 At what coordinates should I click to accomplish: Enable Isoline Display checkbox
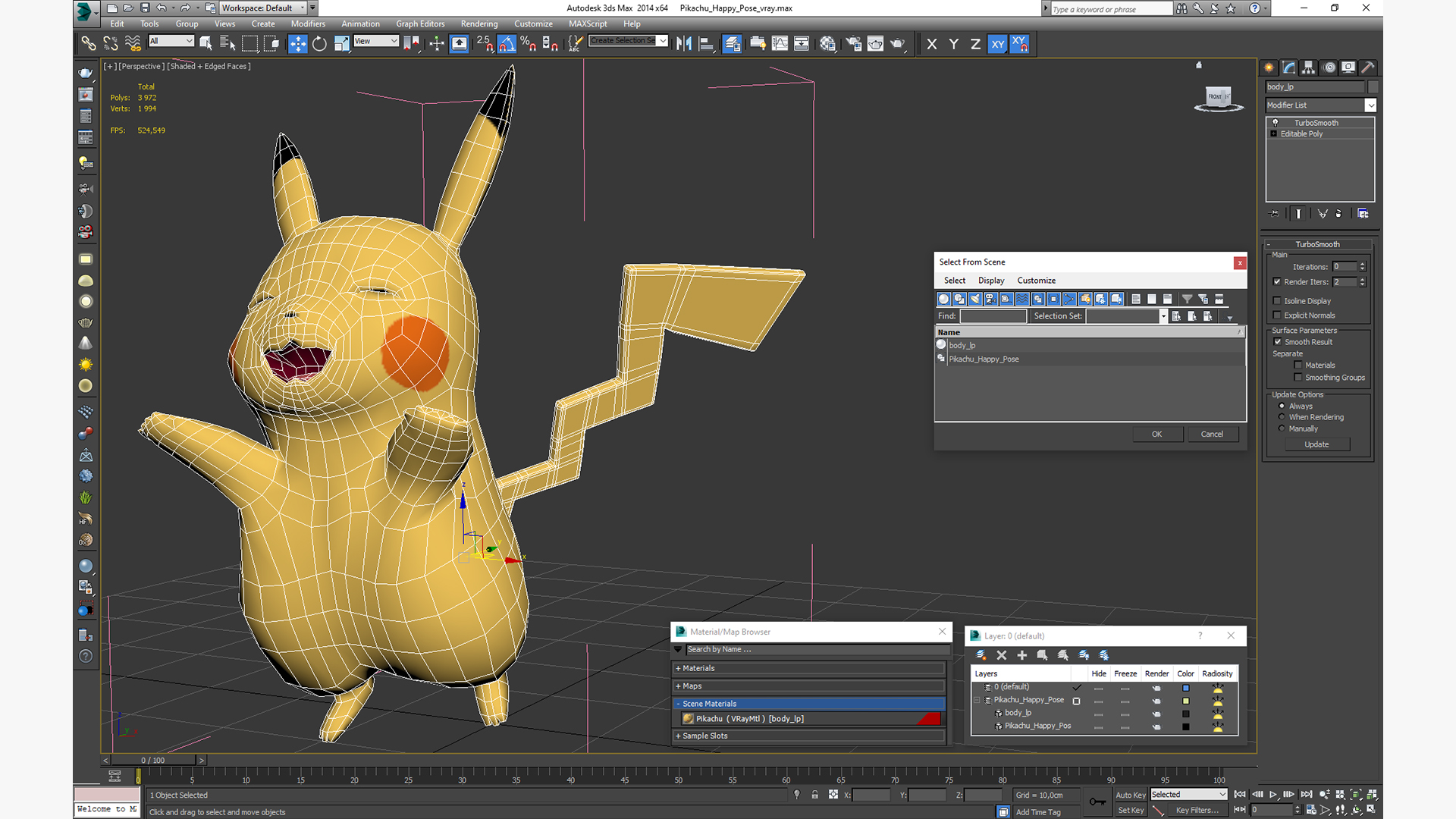coord(1277,300)
